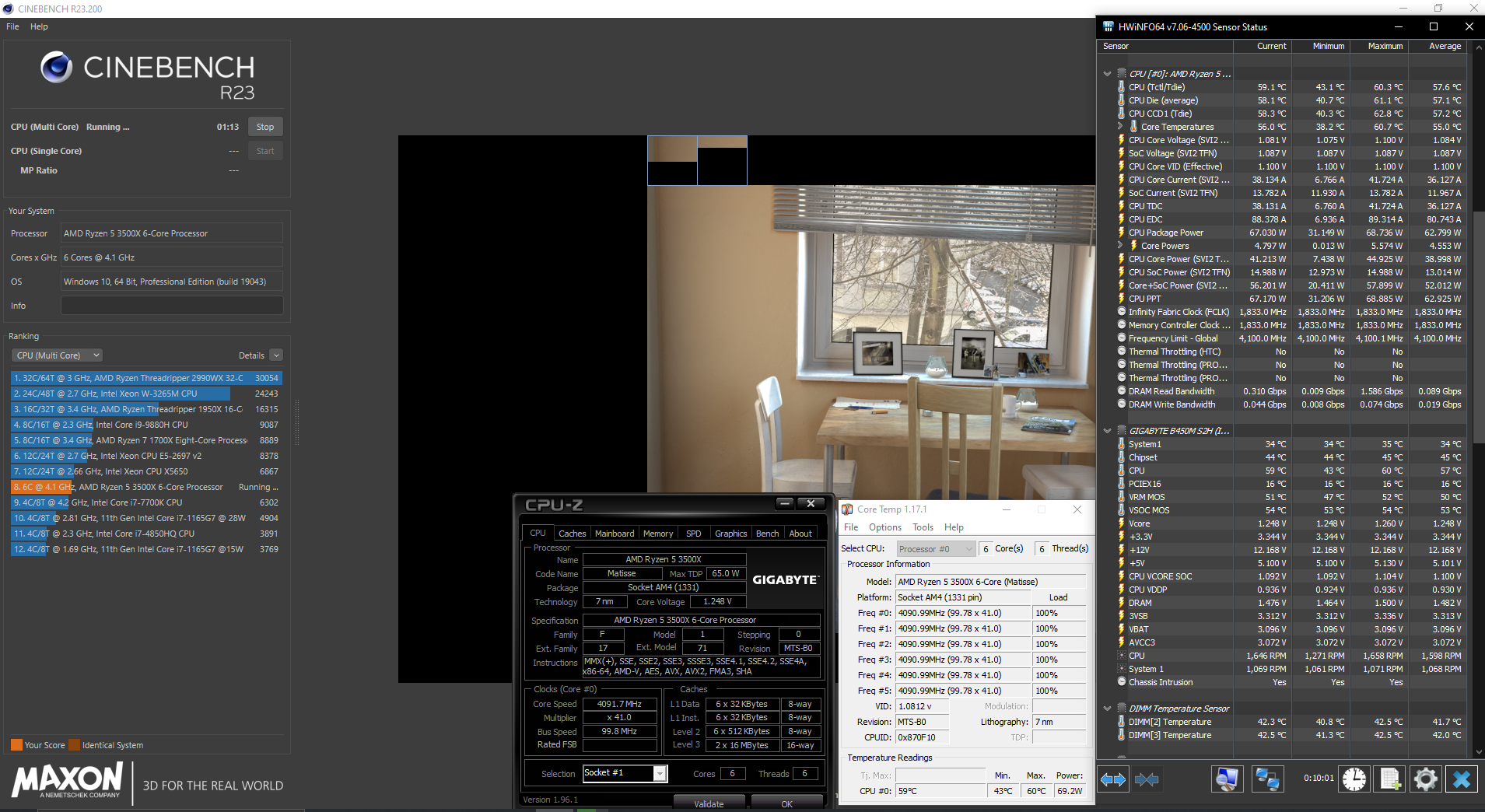Click the CPU-Z Validate button
Viewport: 1485px width, 812px height.
709,804
